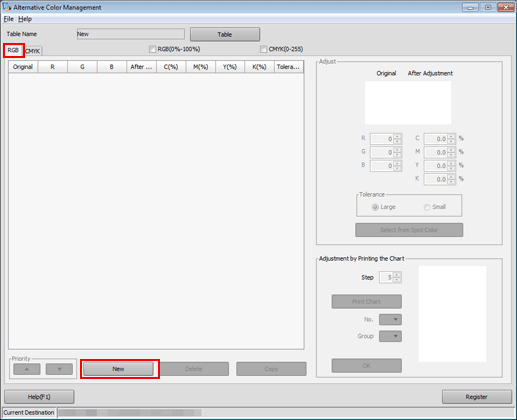Screen dimensions: 517x420
Task: Click the B column header
Action: point(112,67)
